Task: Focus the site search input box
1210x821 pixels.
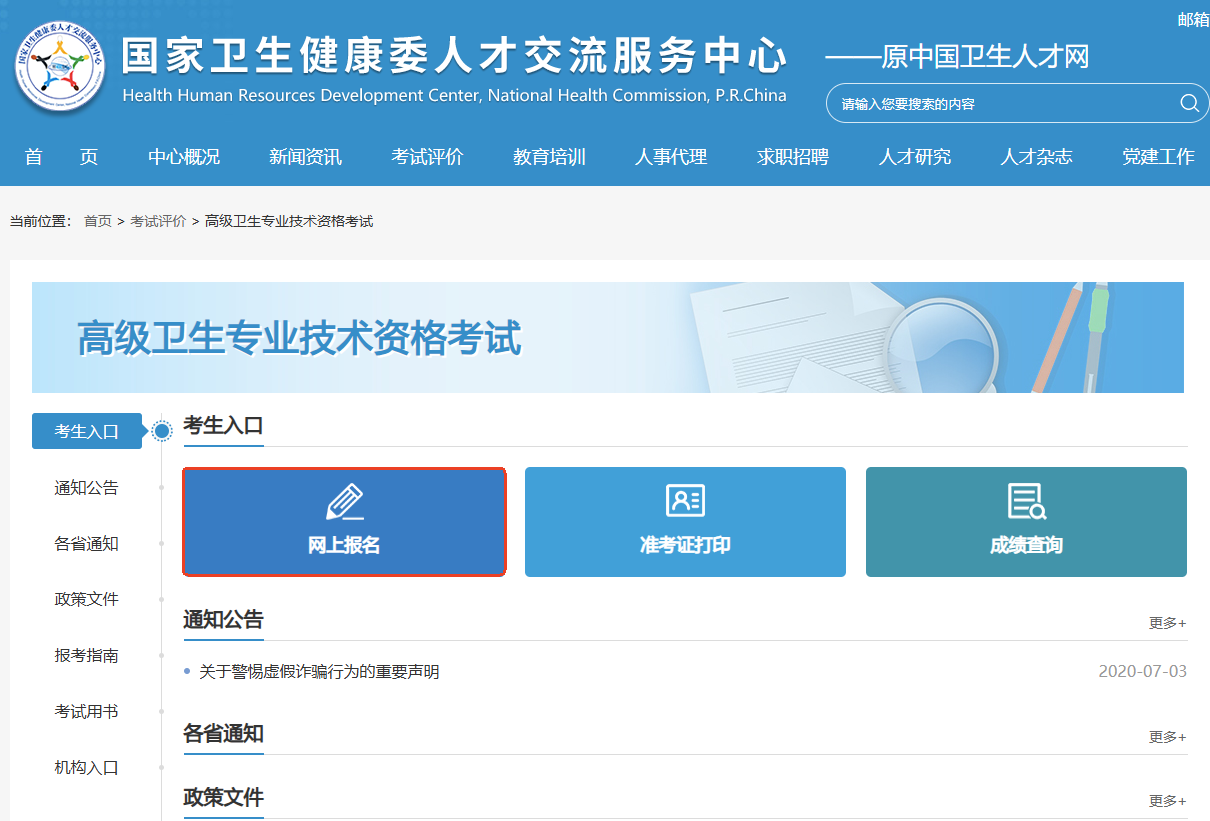Action: click(1000, 104)
